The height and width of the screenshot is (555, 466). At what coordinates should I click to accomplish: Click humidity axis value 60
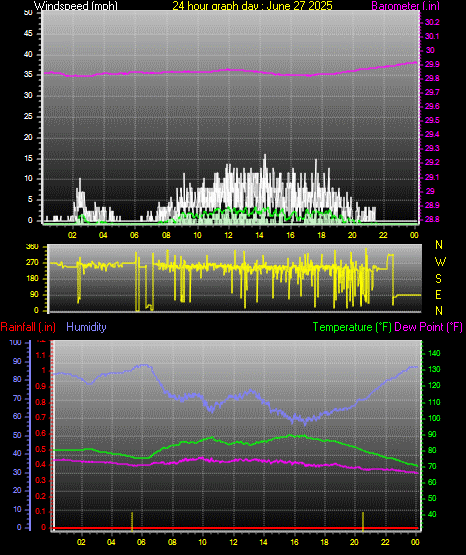point(17,417)
